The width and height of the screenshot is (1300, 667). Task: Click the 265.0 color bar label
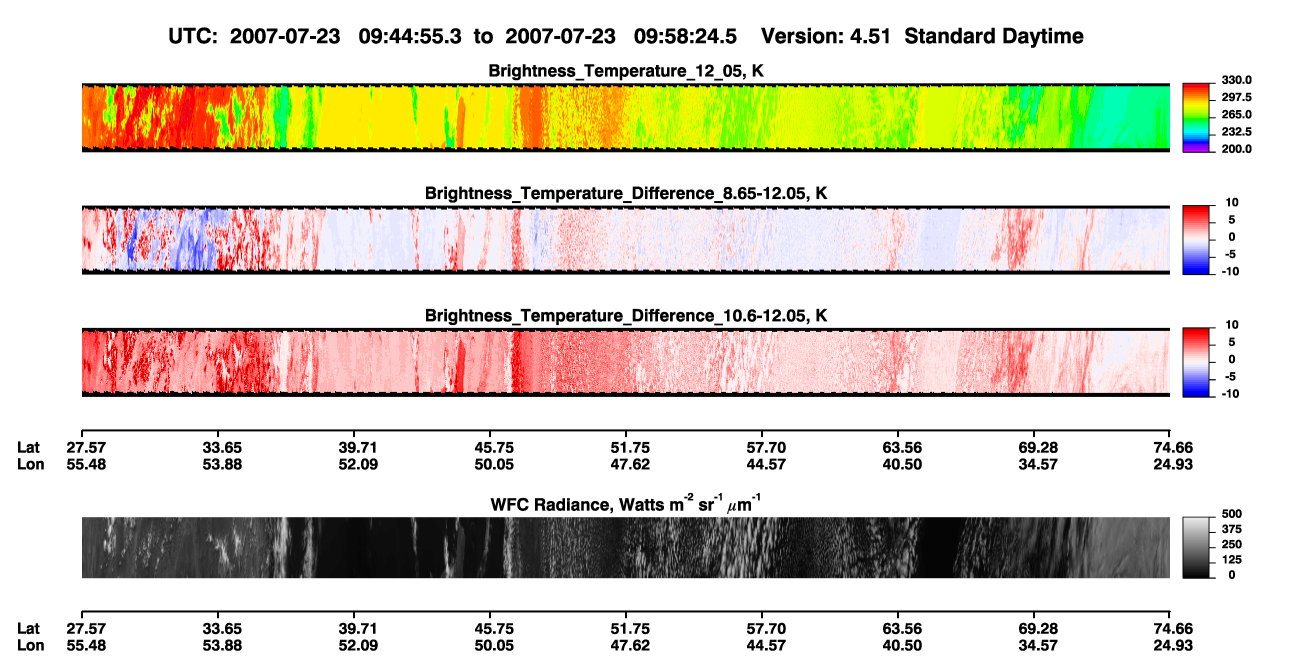coord(1237,115)
